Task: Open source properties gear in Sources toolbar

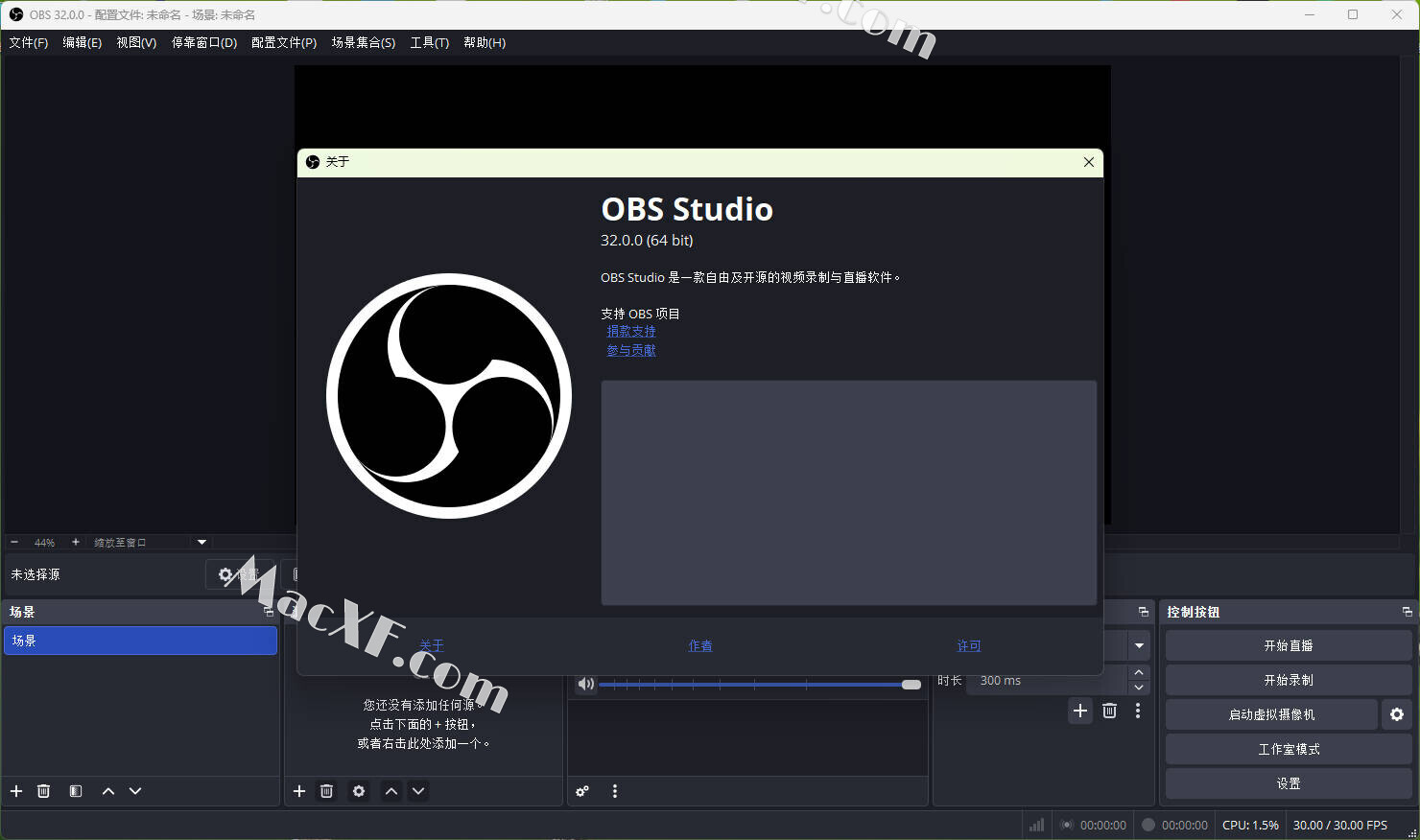Action: (359, 791)
